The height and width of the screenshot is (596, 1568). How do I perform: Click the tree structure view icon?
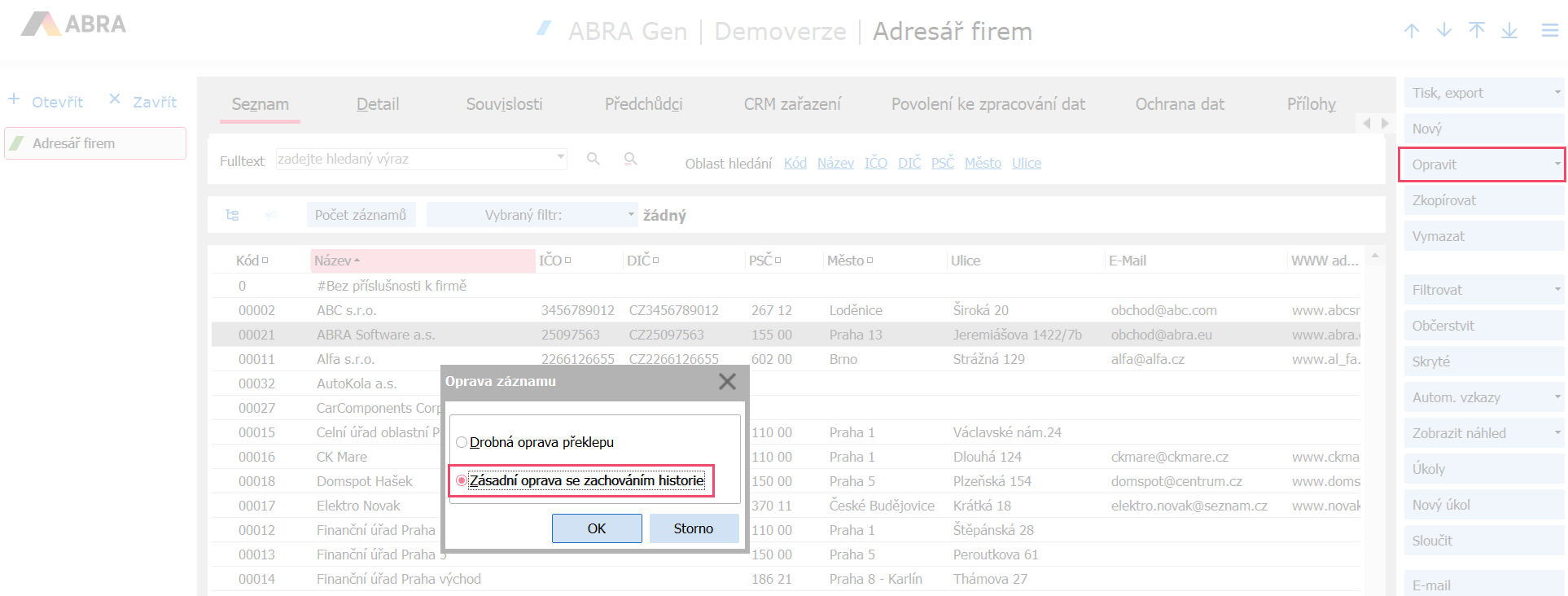coord(232,215)
